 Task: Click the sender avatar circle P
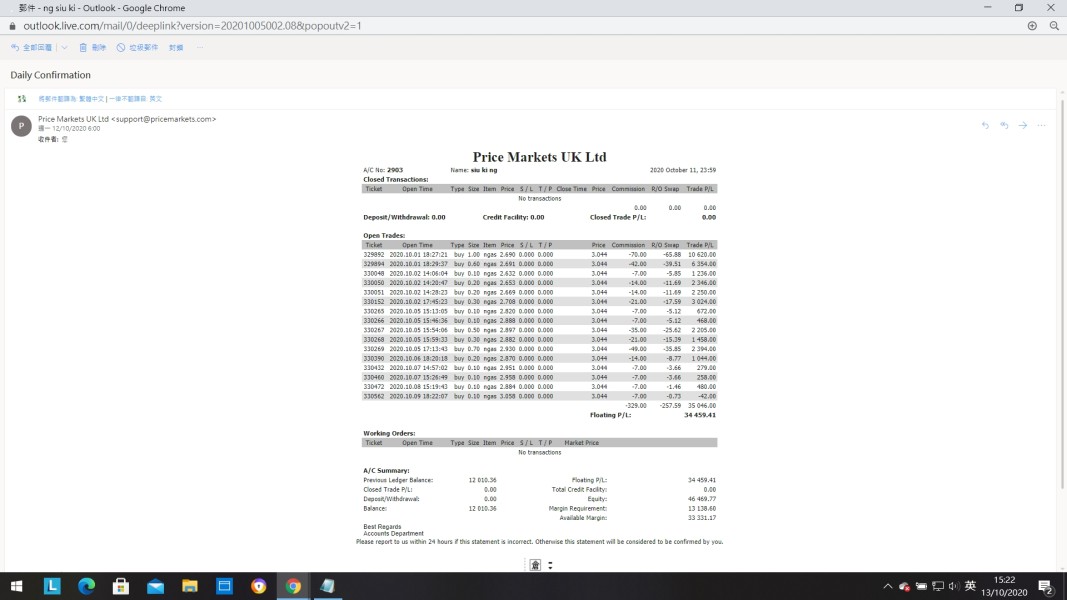[x=21, y=126]
